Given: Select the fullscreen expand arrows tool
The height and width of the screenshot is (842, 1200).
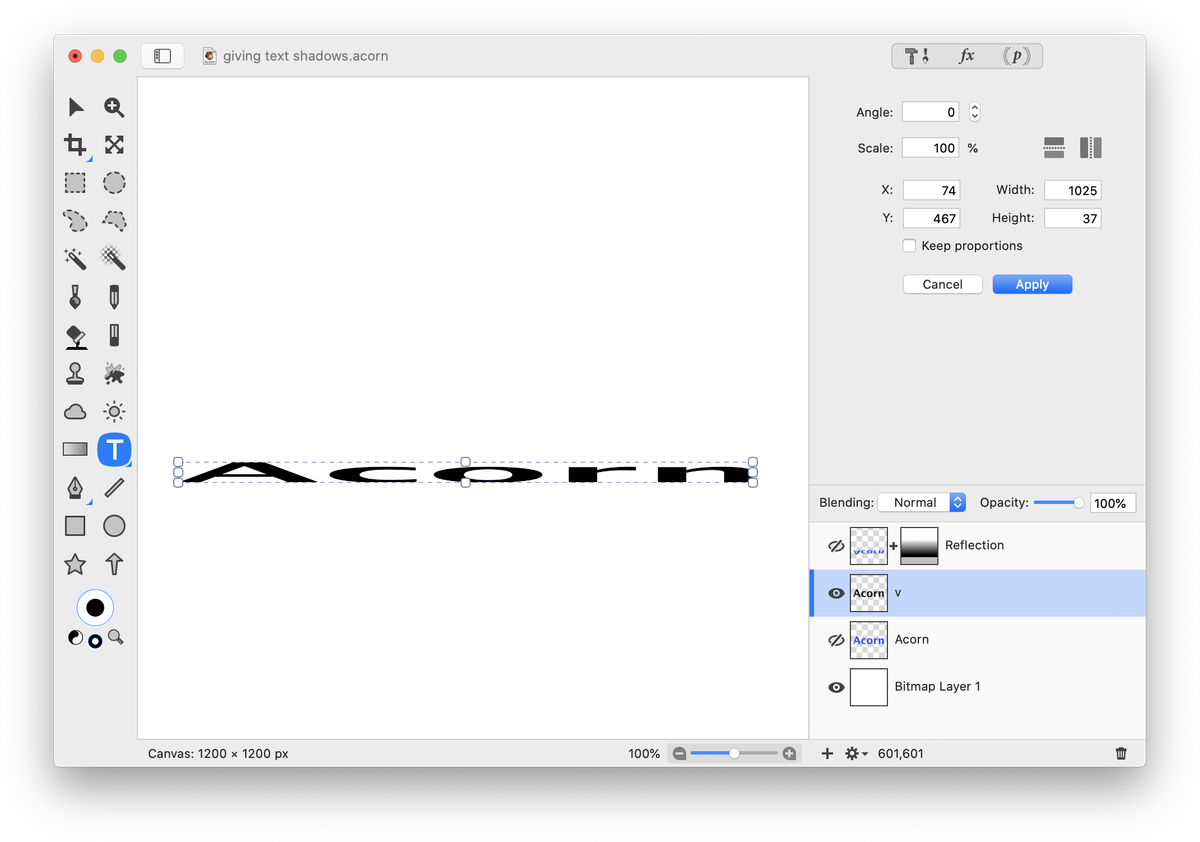Looking at the screenshot, I should (114, 145).
